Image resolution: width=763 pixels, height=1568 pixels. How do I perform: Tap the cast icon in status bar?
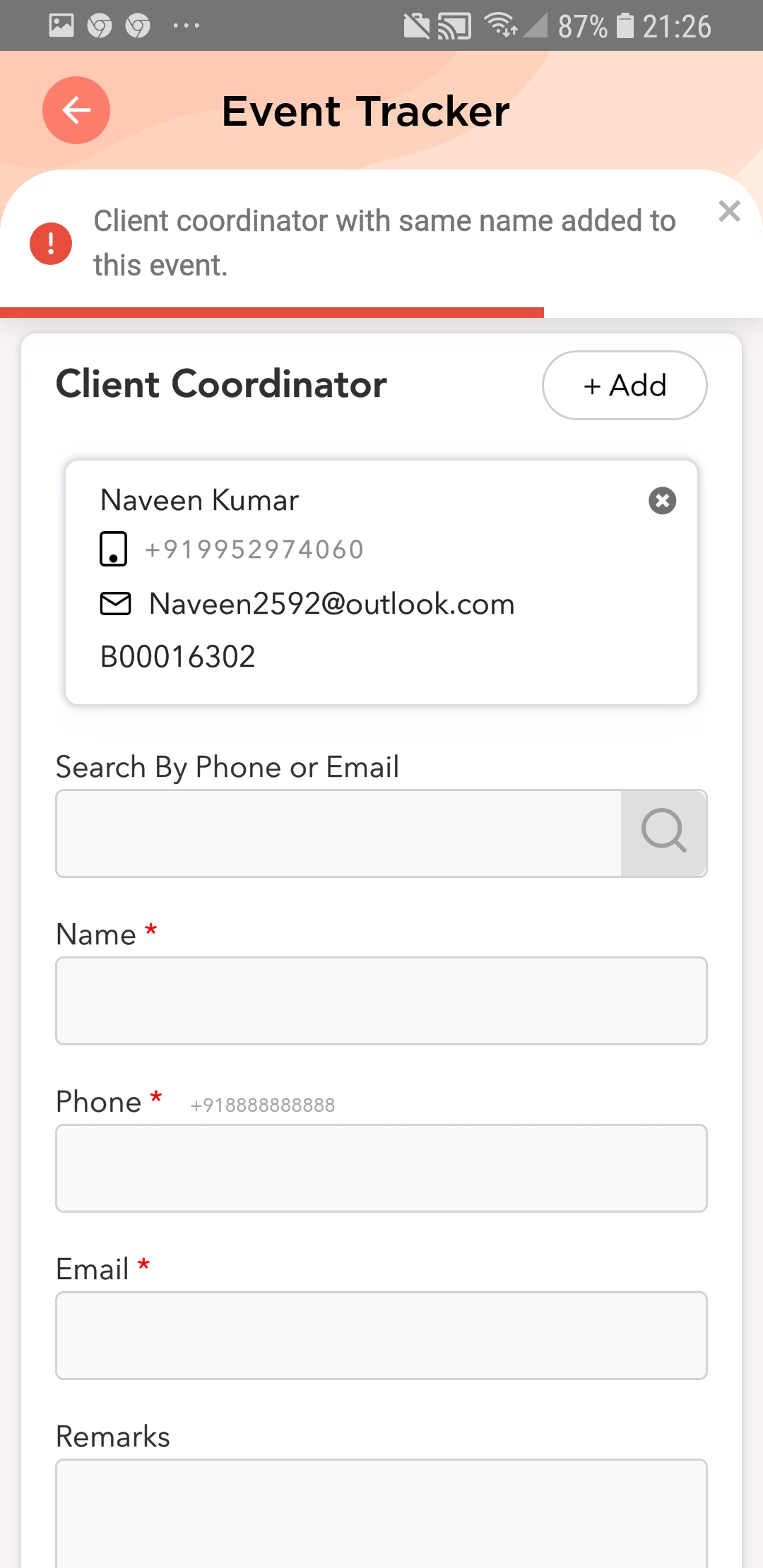[x=454, y=27]
